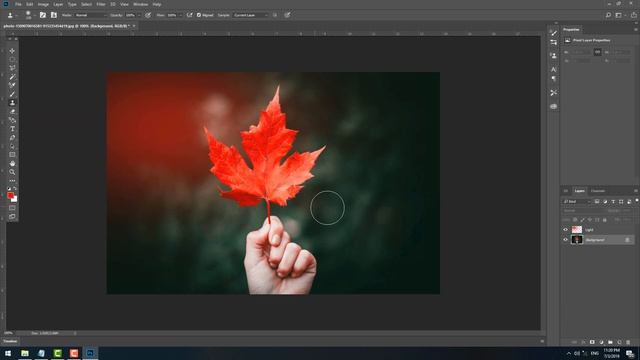Select the Spot Healing Brush tool

point(12,85)
